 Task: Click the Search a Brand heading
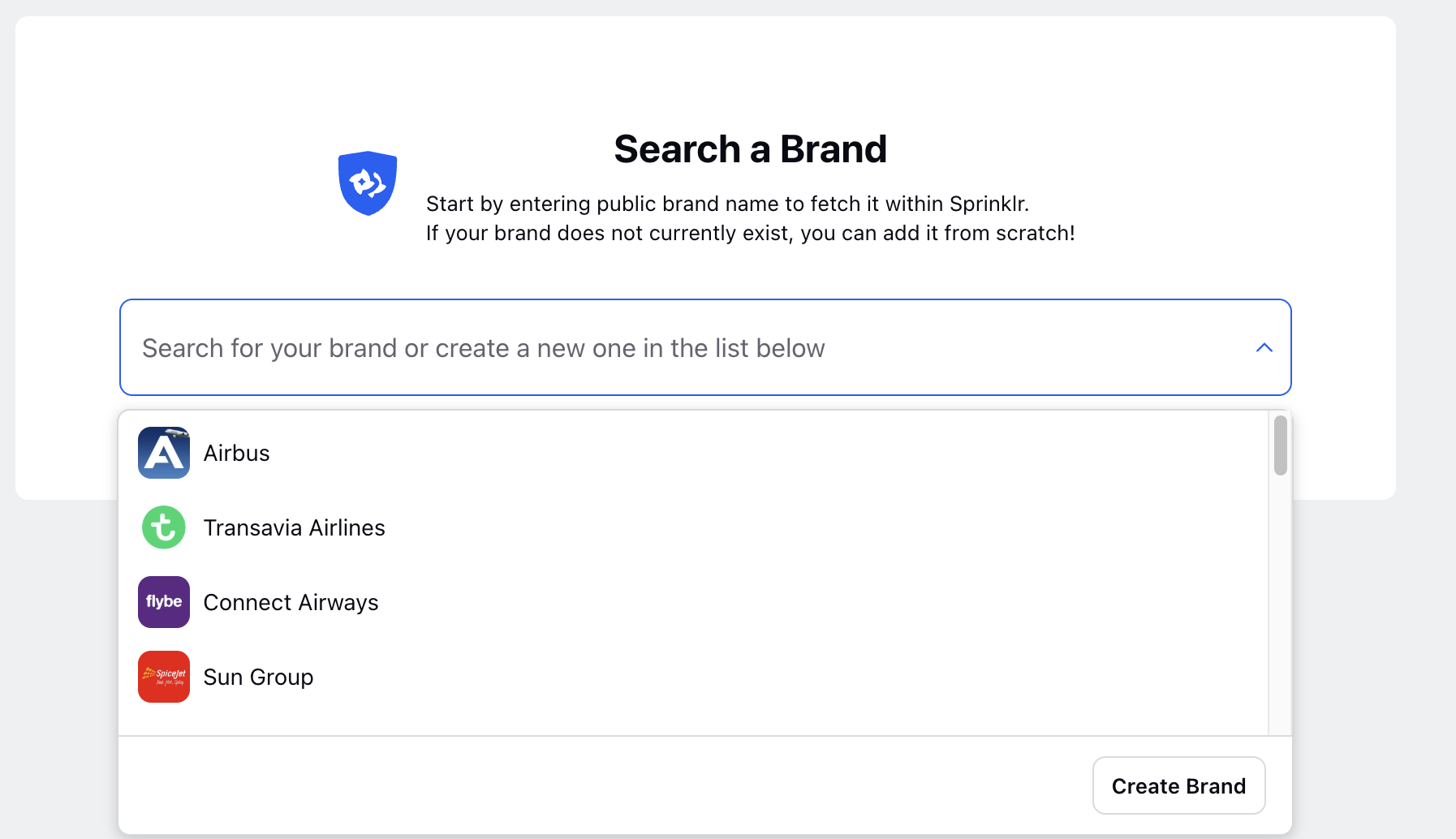pyautogui.click(x=750, y=149)
